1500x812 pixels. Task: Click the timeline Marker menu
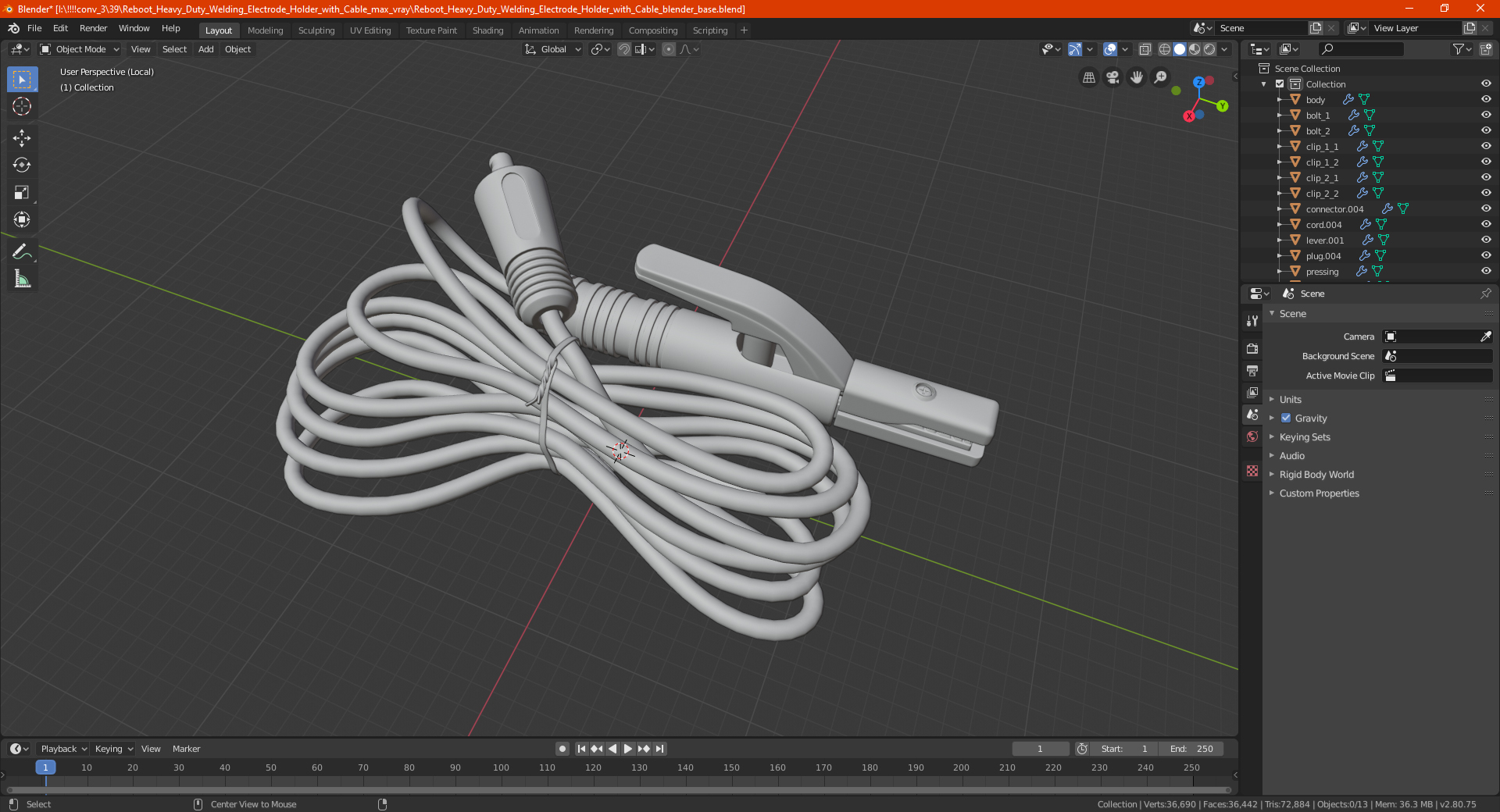[x=186, y=749]
